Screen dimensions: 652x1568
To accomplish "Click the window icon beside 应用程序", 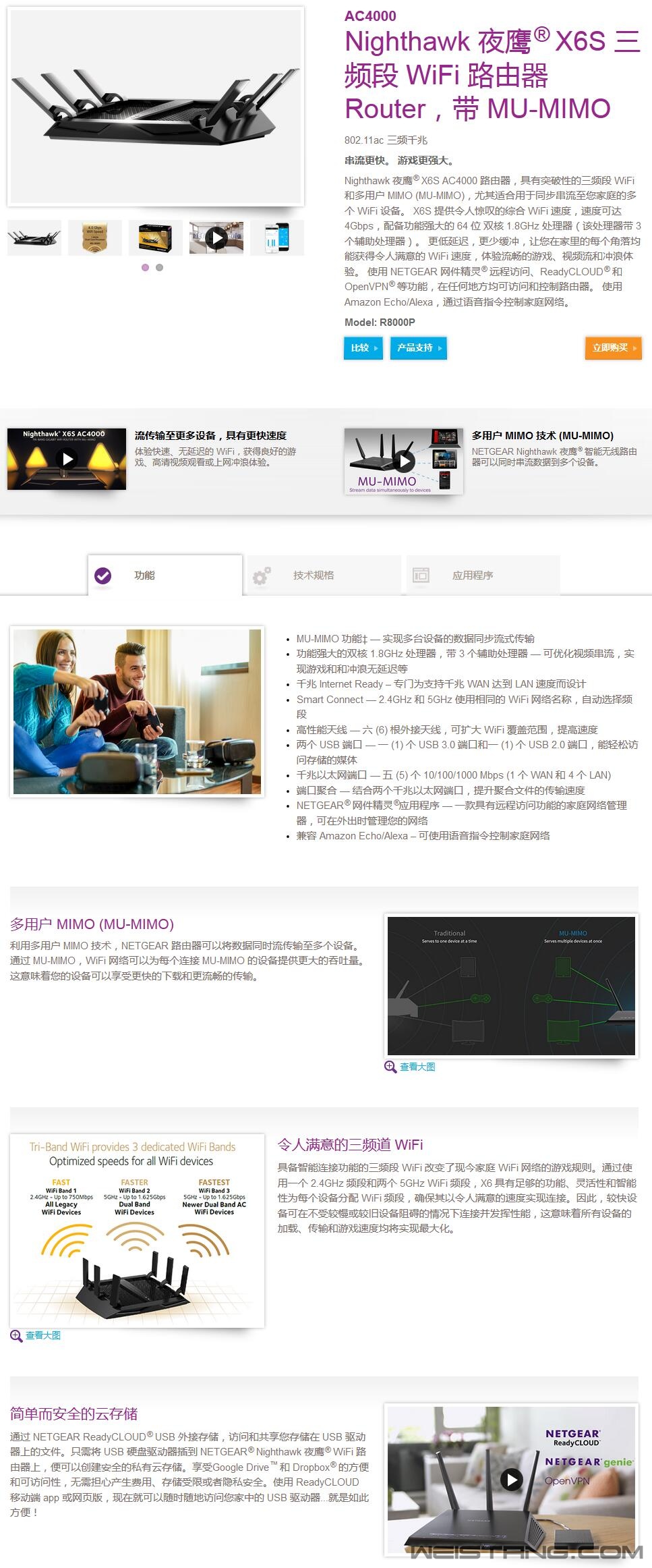I will [421, 576].
